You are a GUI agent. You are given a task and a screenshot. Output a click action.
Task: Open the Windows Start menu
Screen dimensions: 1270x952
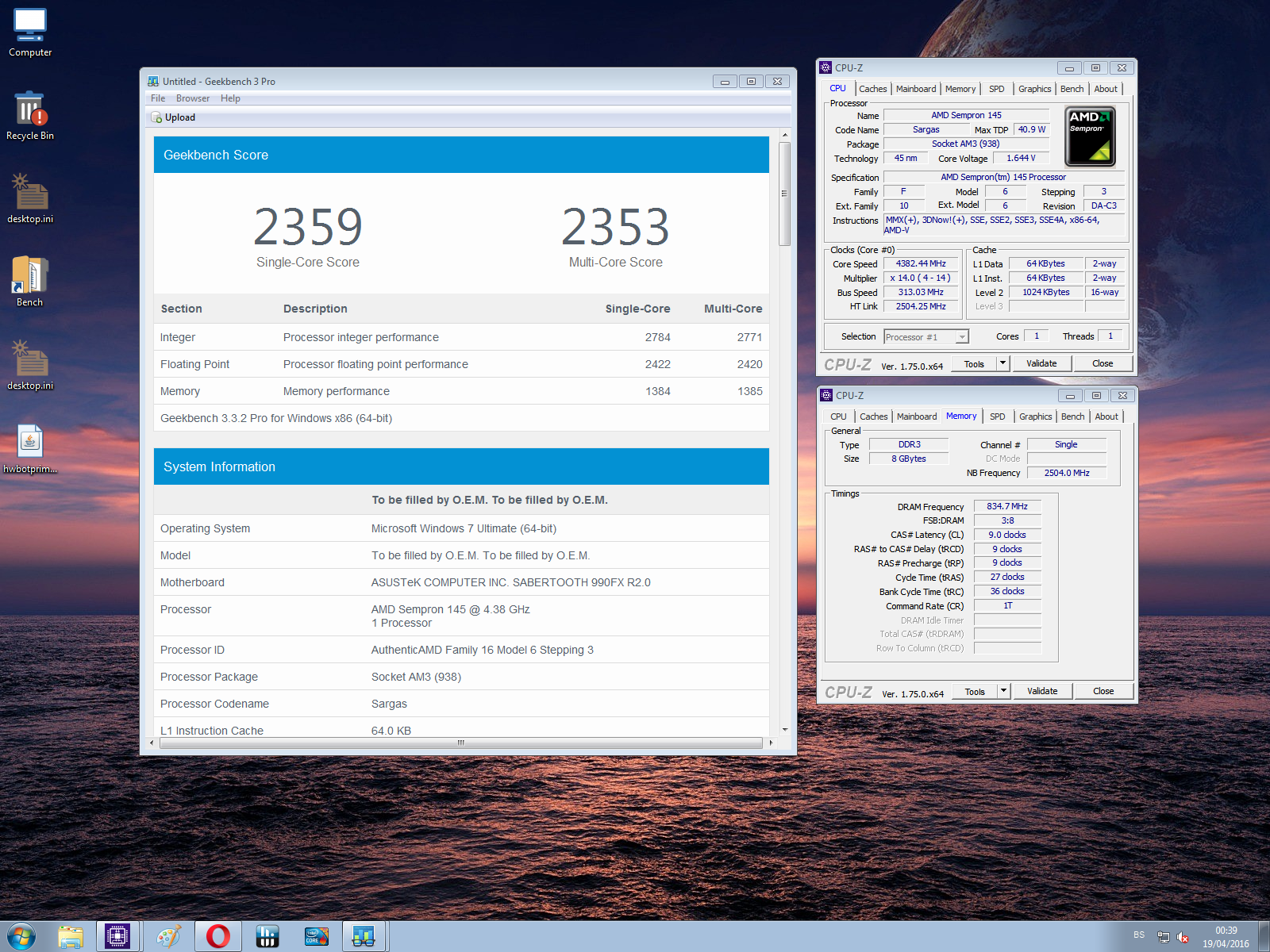(x=21, y=936)
